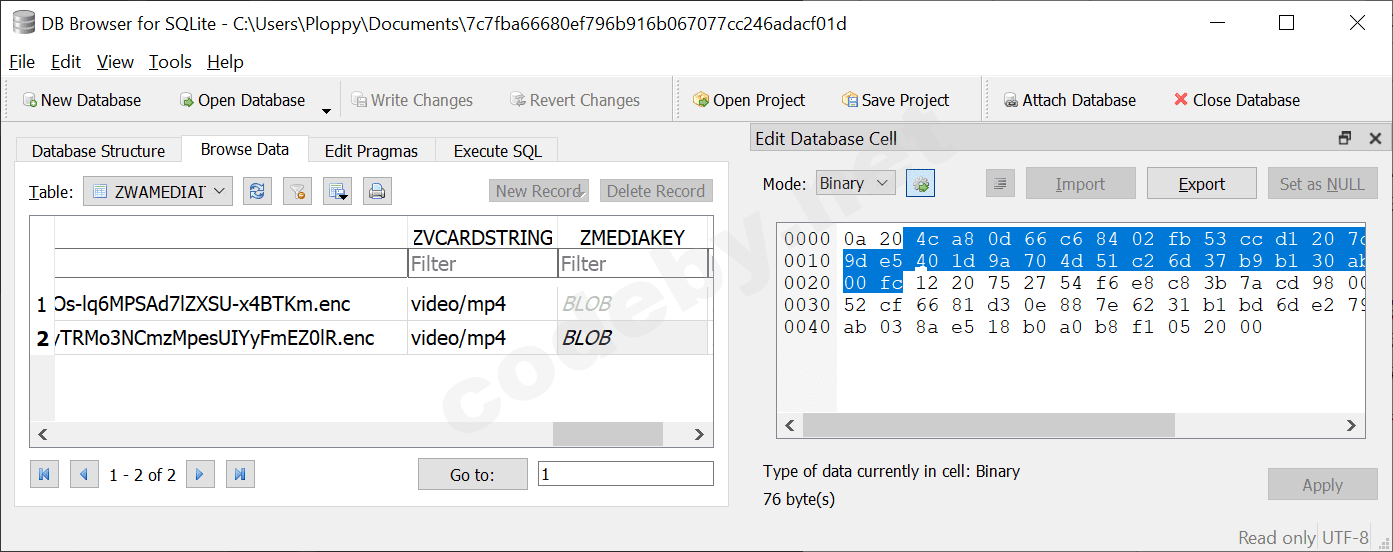Select the TRMo3NCmzMpesUIYyFmEZ0lR.enc cell
1393x552 pixels.
[231, 338]
